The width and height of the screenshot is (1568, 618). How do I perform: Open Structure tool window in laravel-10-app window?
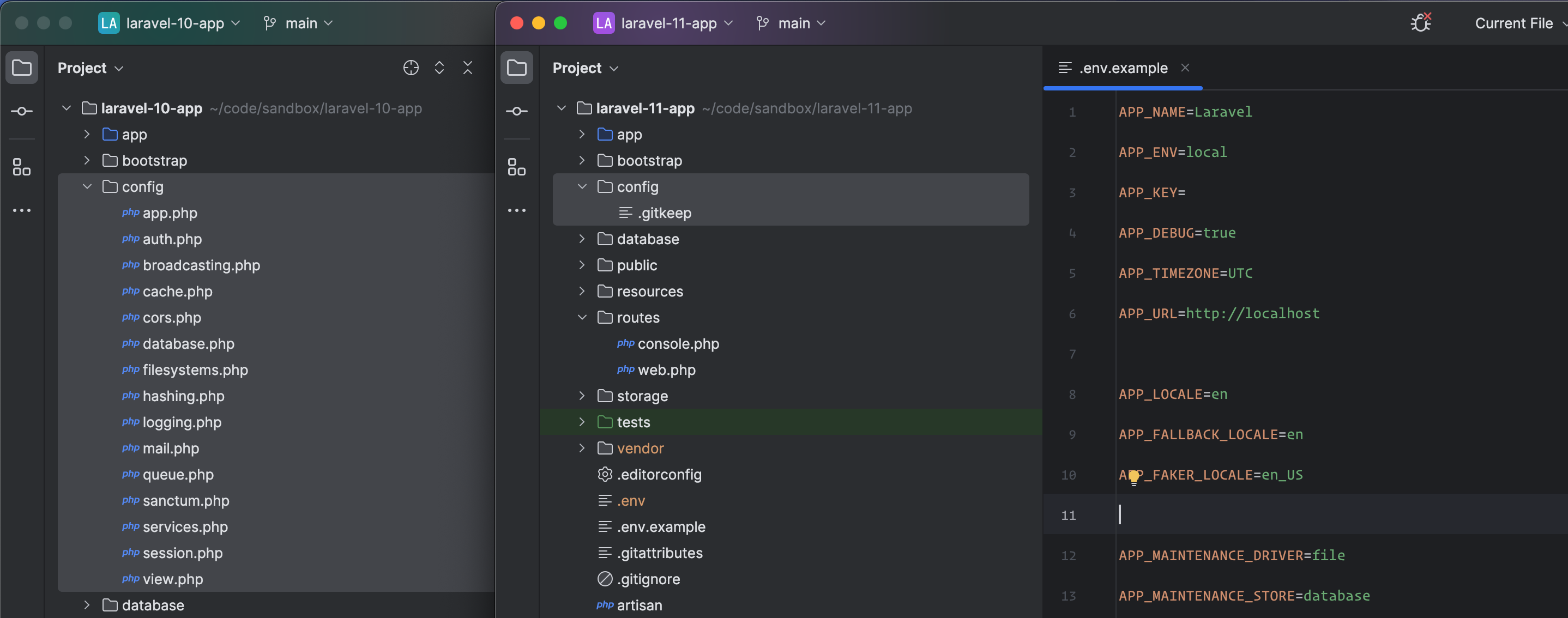(x=22, y=167)
